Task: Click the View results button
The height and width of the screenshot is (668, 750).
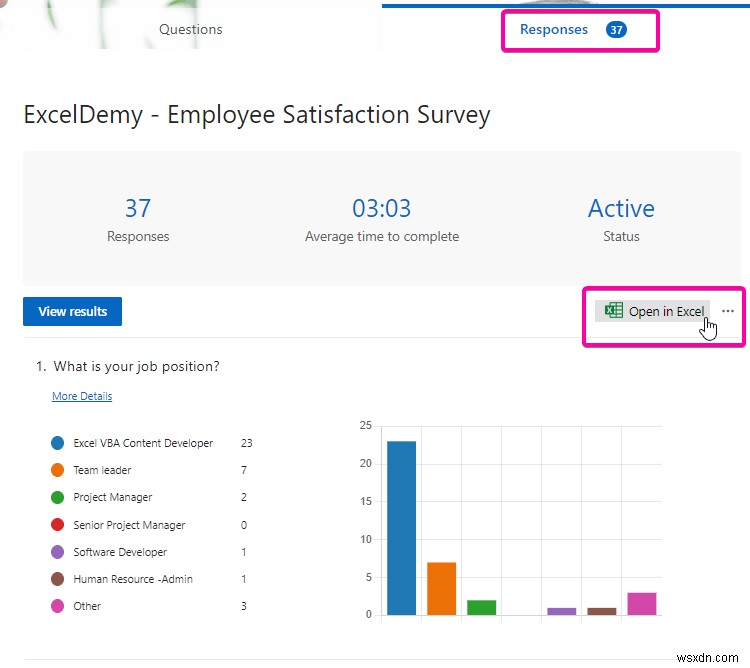Action: (72, 312)
